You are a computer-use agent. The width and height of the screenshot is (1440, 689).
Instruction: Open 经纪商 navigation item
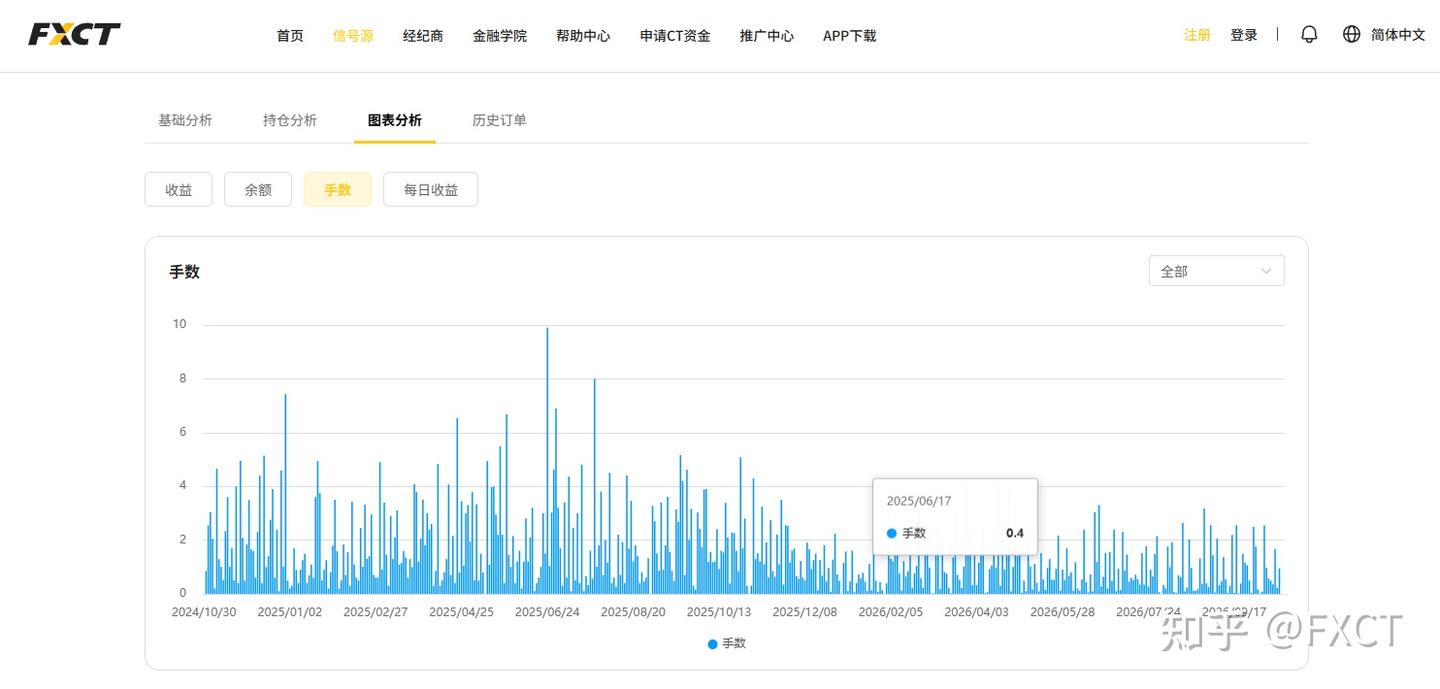423,36
